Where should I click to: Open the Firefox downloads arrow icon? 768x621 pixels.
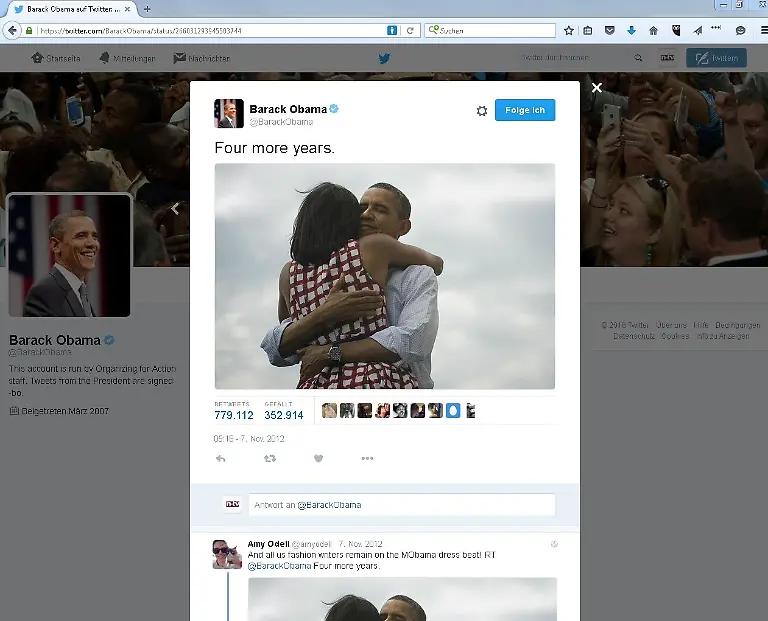(631, 31)
